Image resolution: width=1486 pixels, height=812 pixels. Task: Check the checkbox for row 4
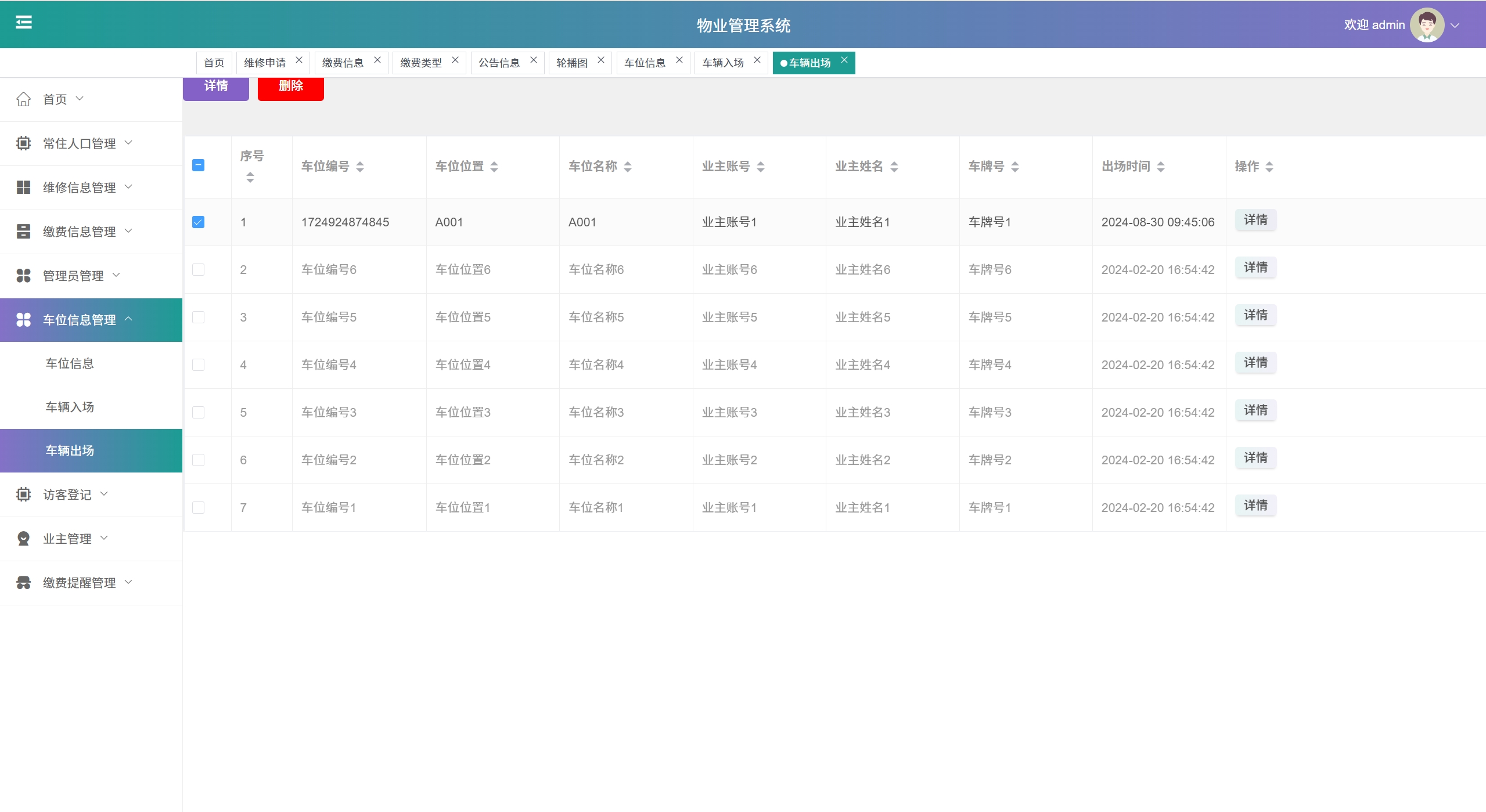coord(198,365)
